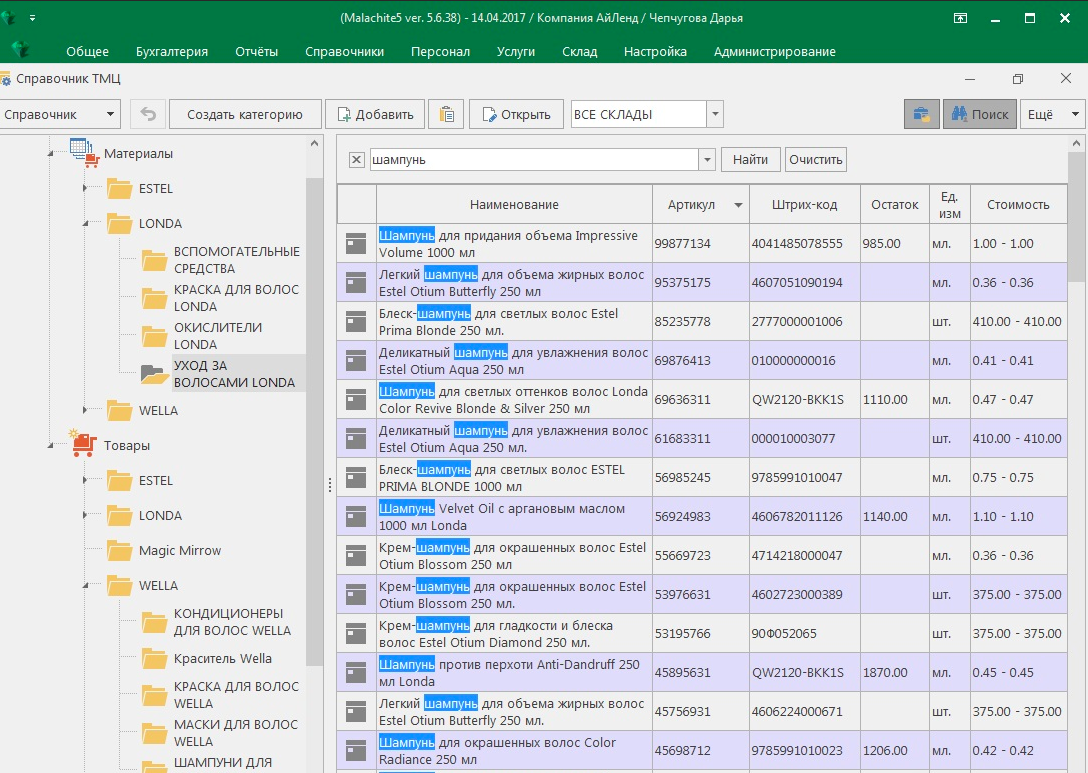The image size is (1088, 773).
Task: Click row icon of Velvet Oil shampoo
Action: coord(356,516)
